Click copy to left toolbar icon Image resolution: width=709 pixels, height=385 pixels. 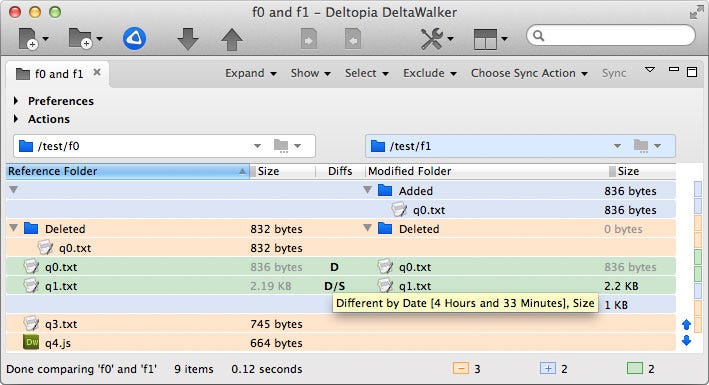point(353,39)
